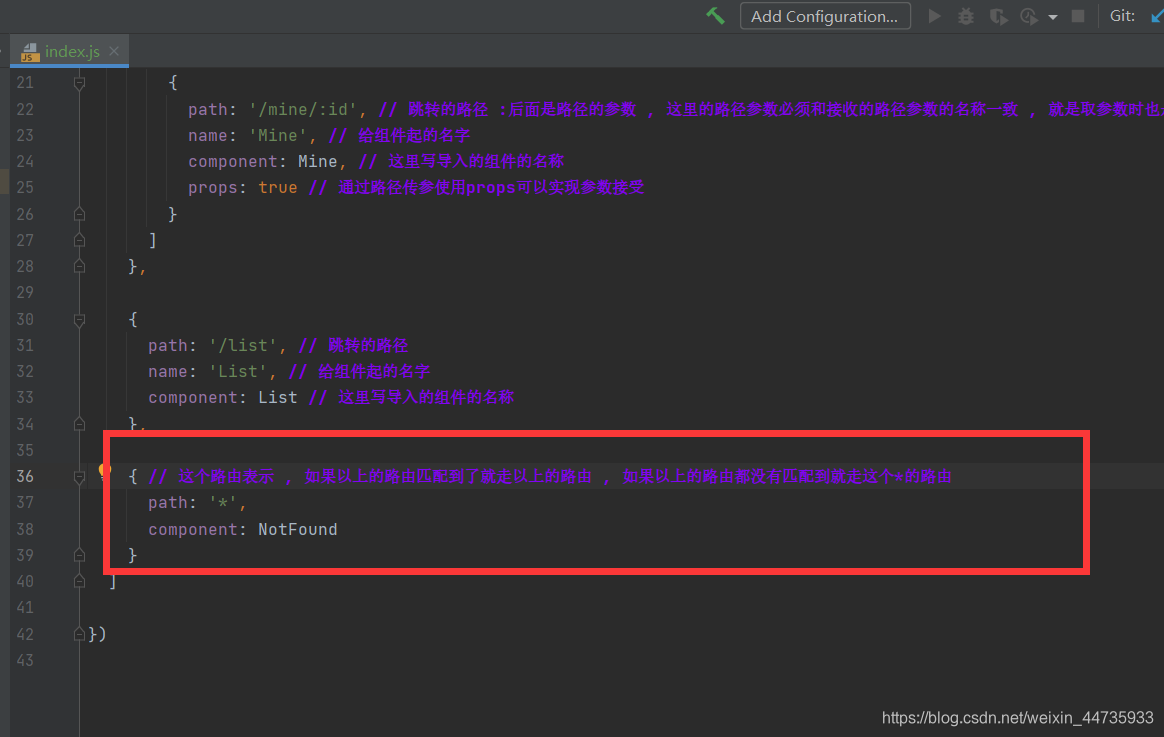The image size is (1164, 737).
Task: Click line number 41 in the gutter
Action: tap(25, 608)
